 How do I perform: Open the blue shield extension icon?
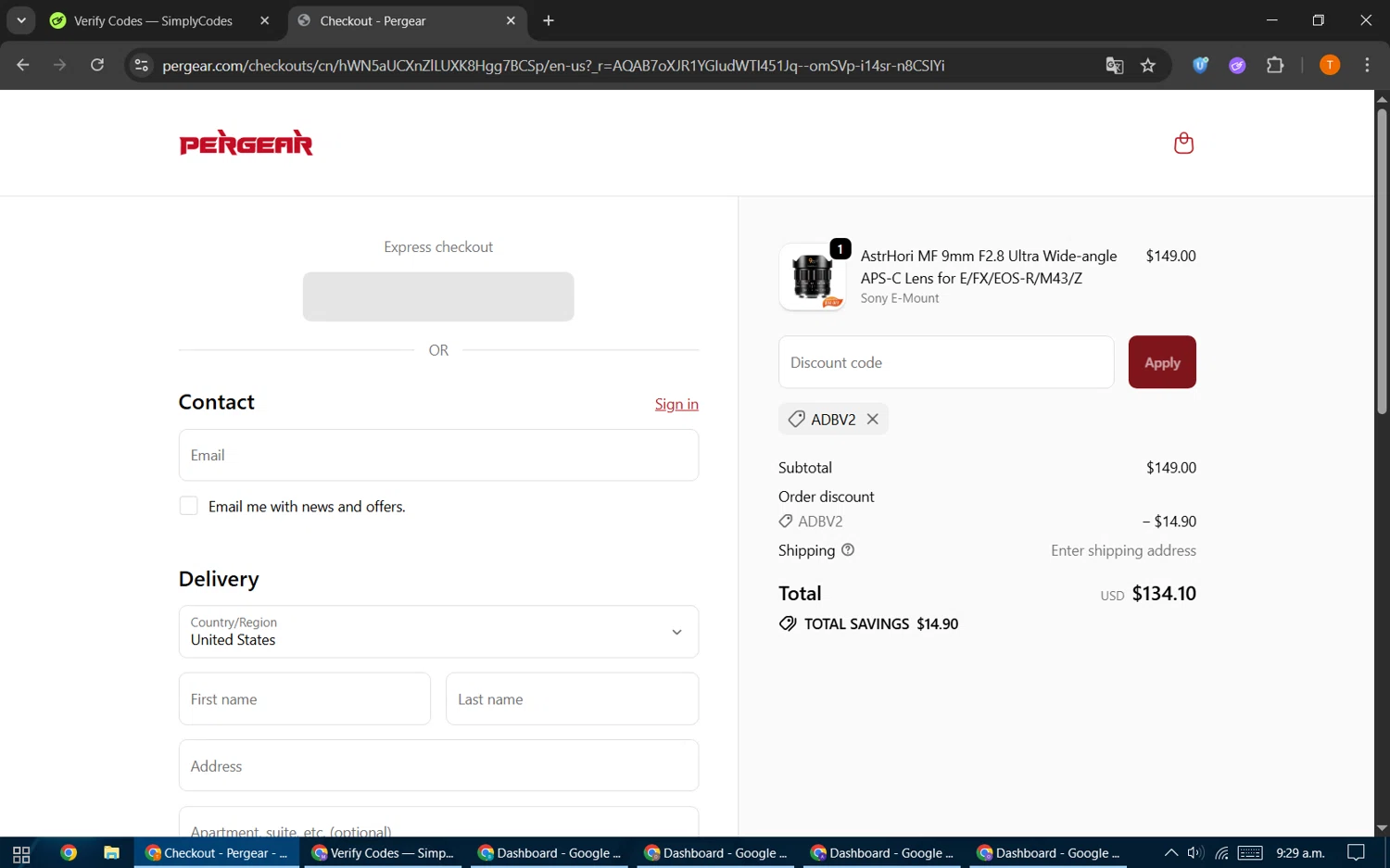point(1200,65)
